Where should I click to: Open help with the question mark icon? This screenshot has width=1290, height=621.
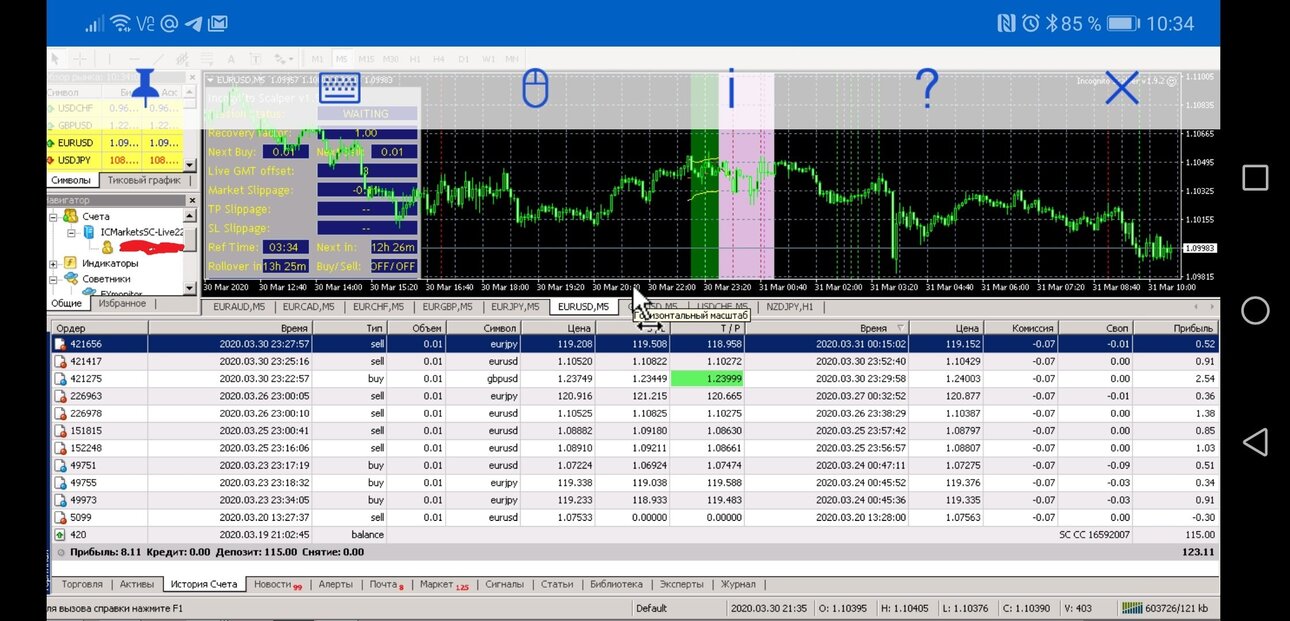927,88
